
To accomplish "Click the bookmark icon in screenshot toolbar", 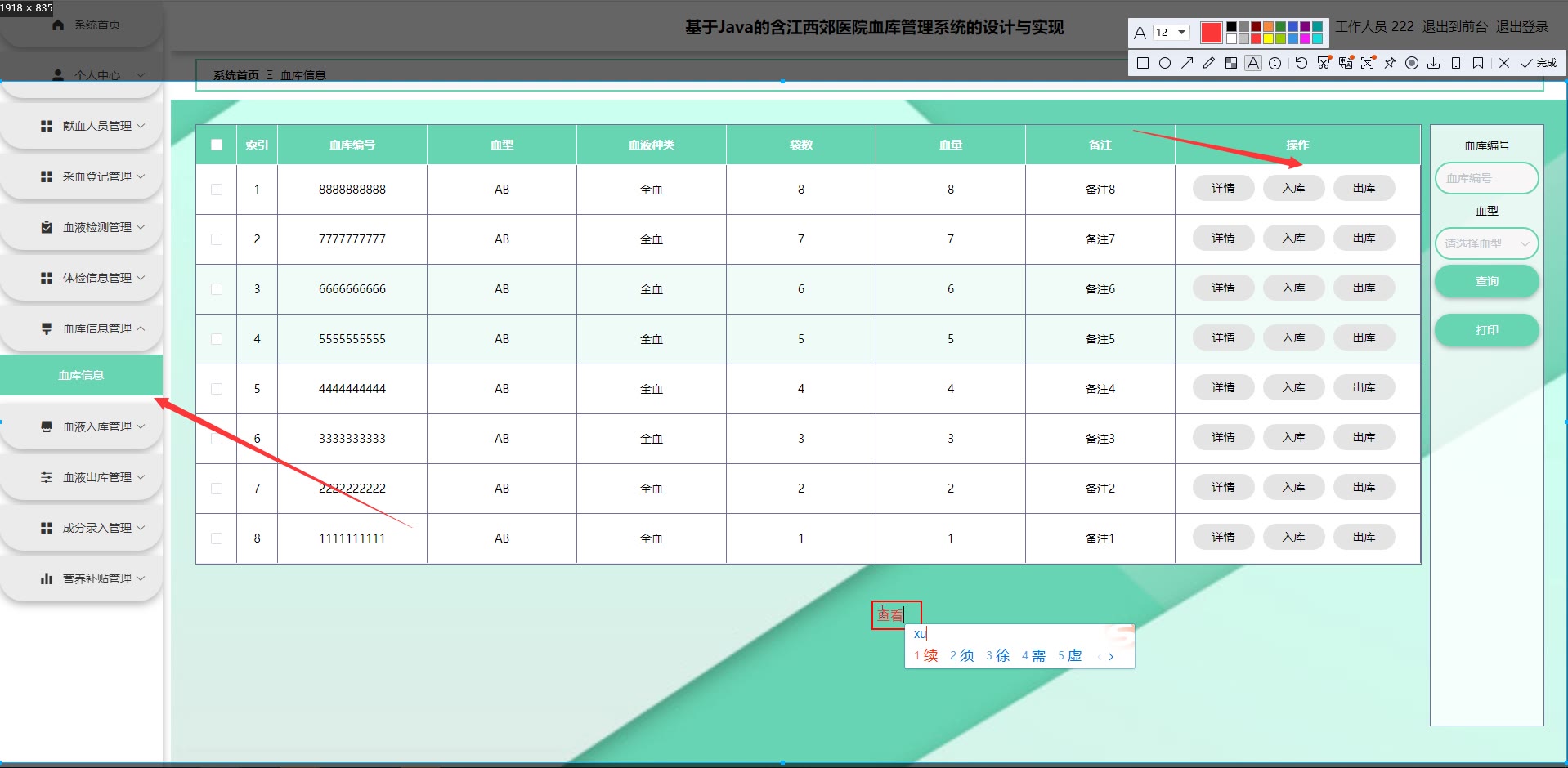I will click(x=1478, y=63).
